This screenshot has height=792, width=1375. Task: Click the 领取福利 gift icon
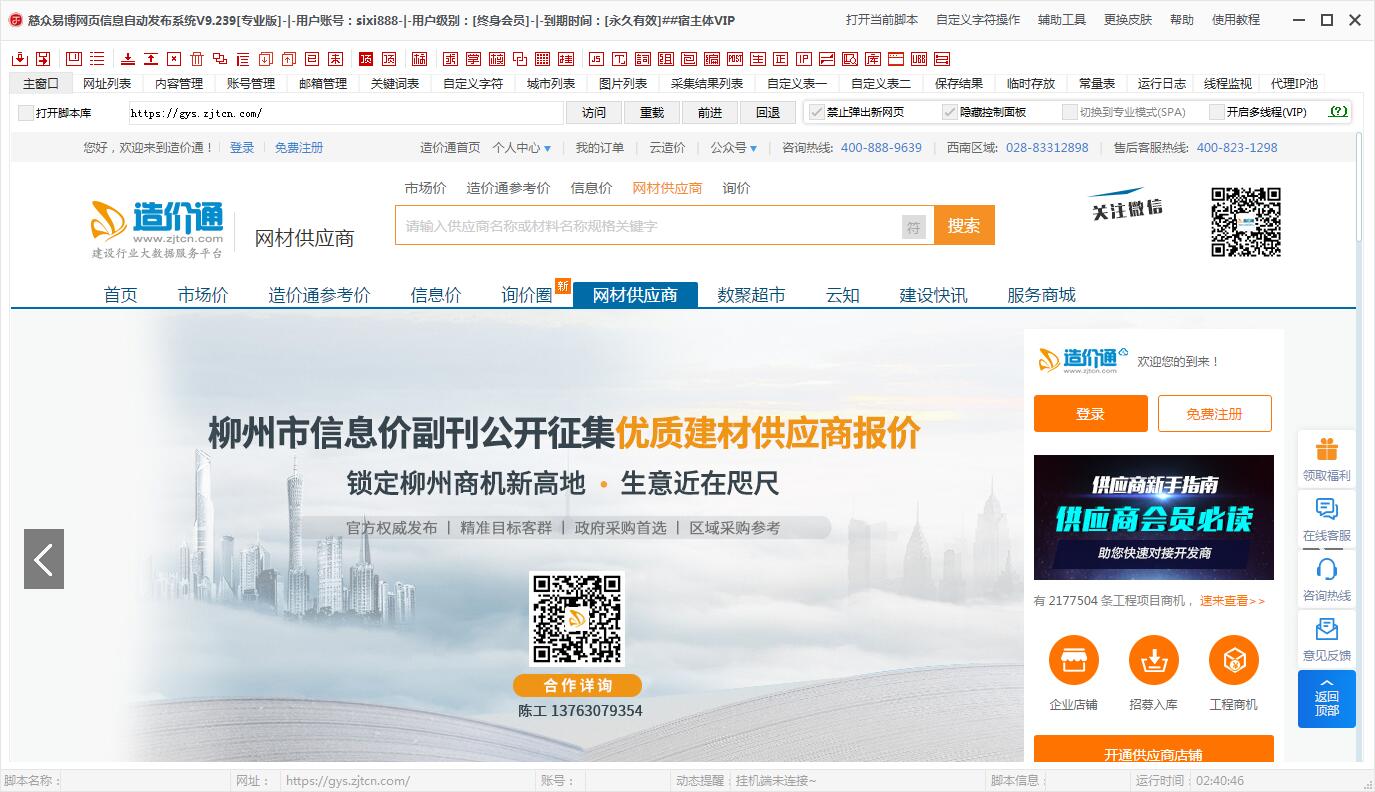[x=1326, y=449]
